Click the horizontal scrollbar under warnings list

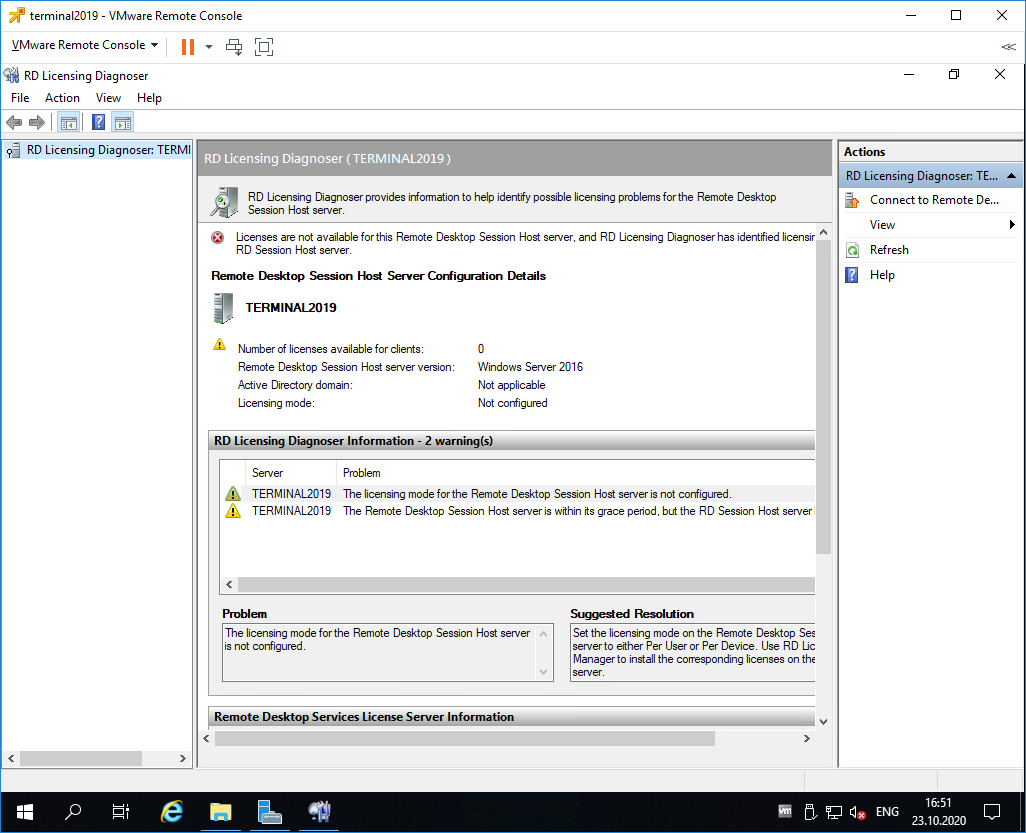[520, 584]
